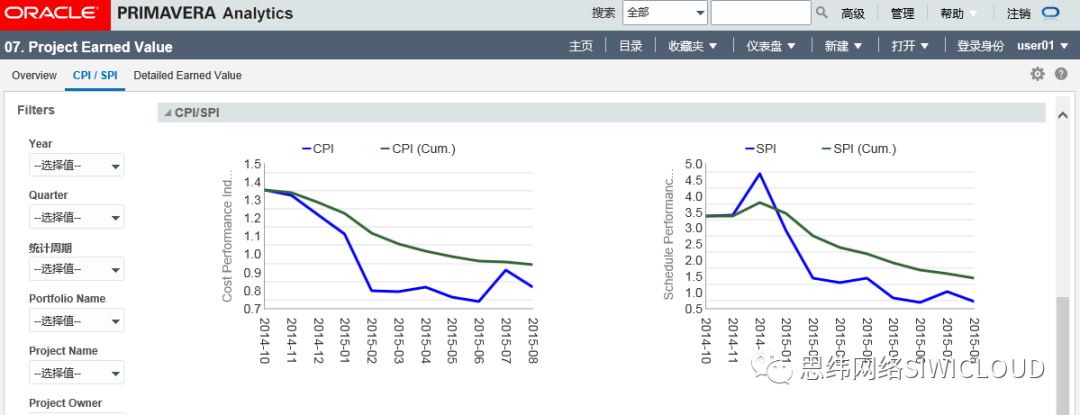Image resolution: width=1080 pixels, height=415 pixels.
Task: Click the 登录身份 label
Action: pyautogui.click(x=981, y=46)
